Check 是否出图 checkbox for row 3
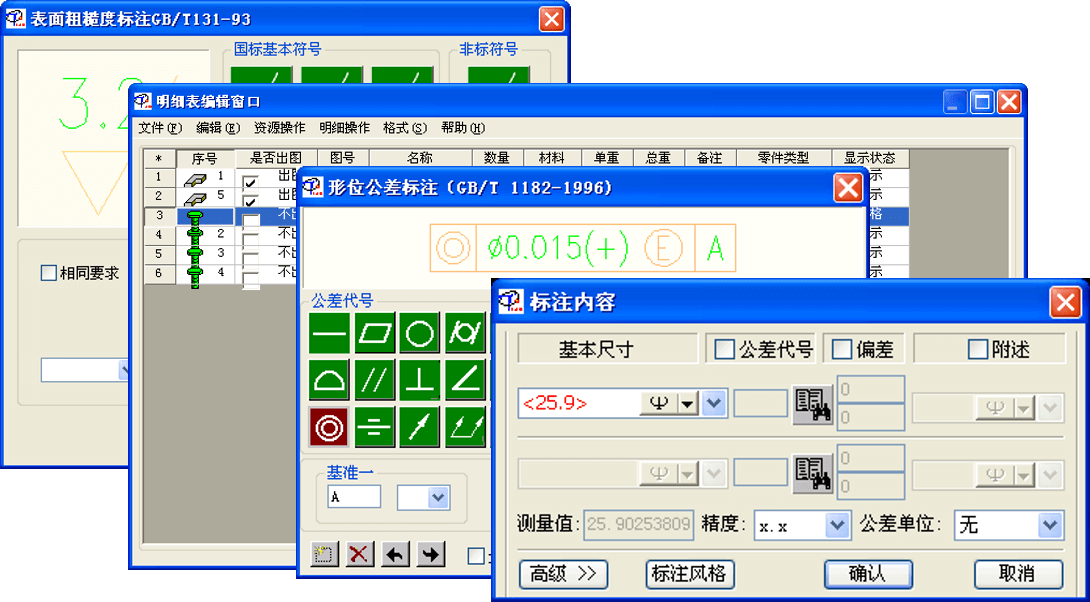 click(250, 220)
